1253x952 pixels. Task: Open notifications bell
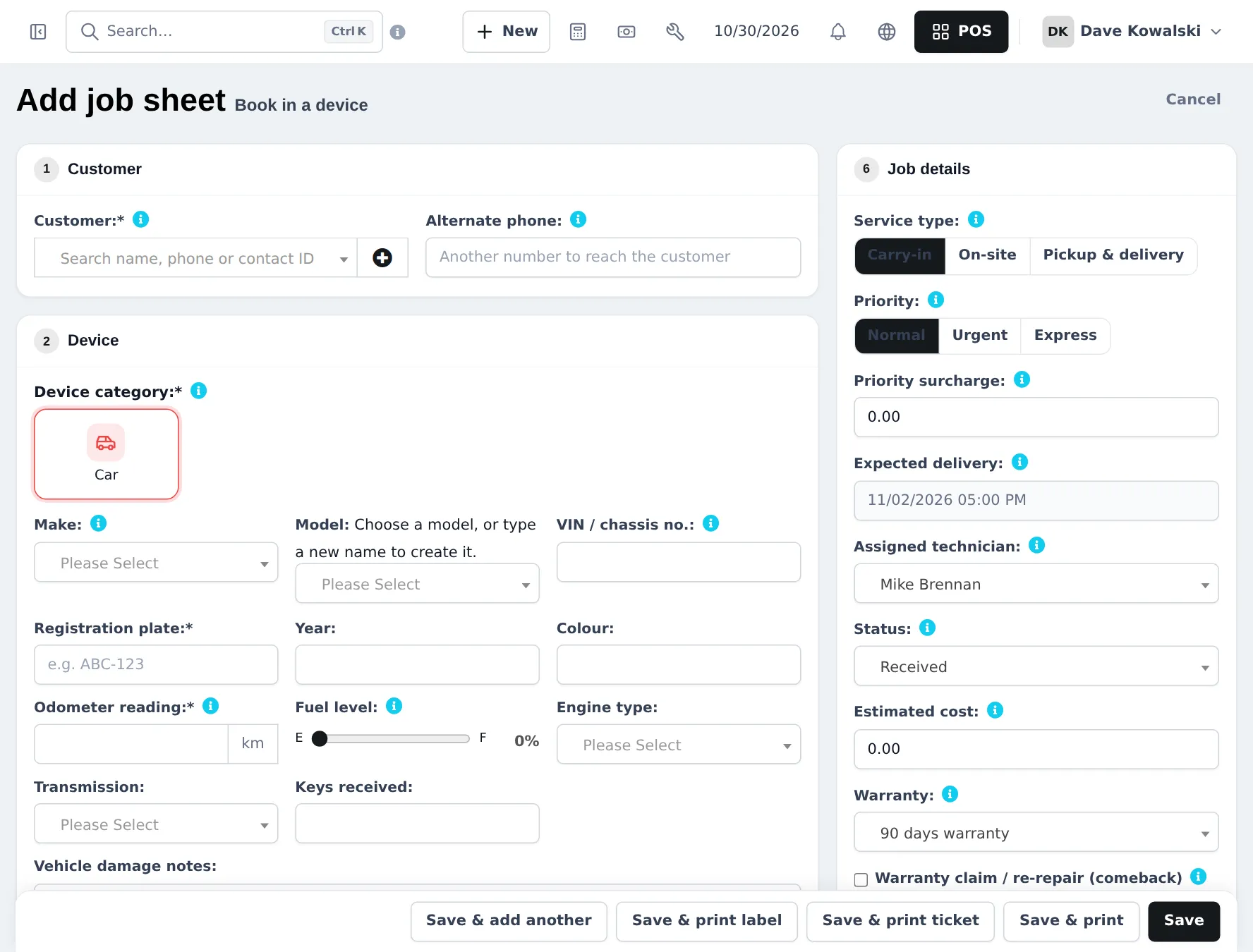coord(838,32)
